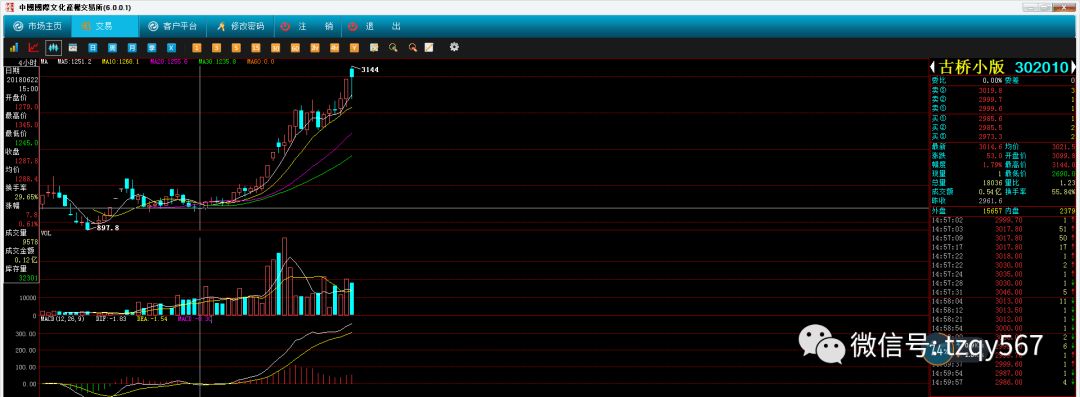
Task: Select the candlestick K-line chart icon
Action: point(53,48)
